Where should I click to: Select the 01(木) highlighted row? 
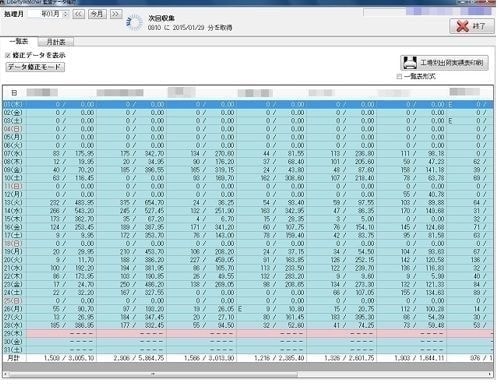[x=248, y=104]
